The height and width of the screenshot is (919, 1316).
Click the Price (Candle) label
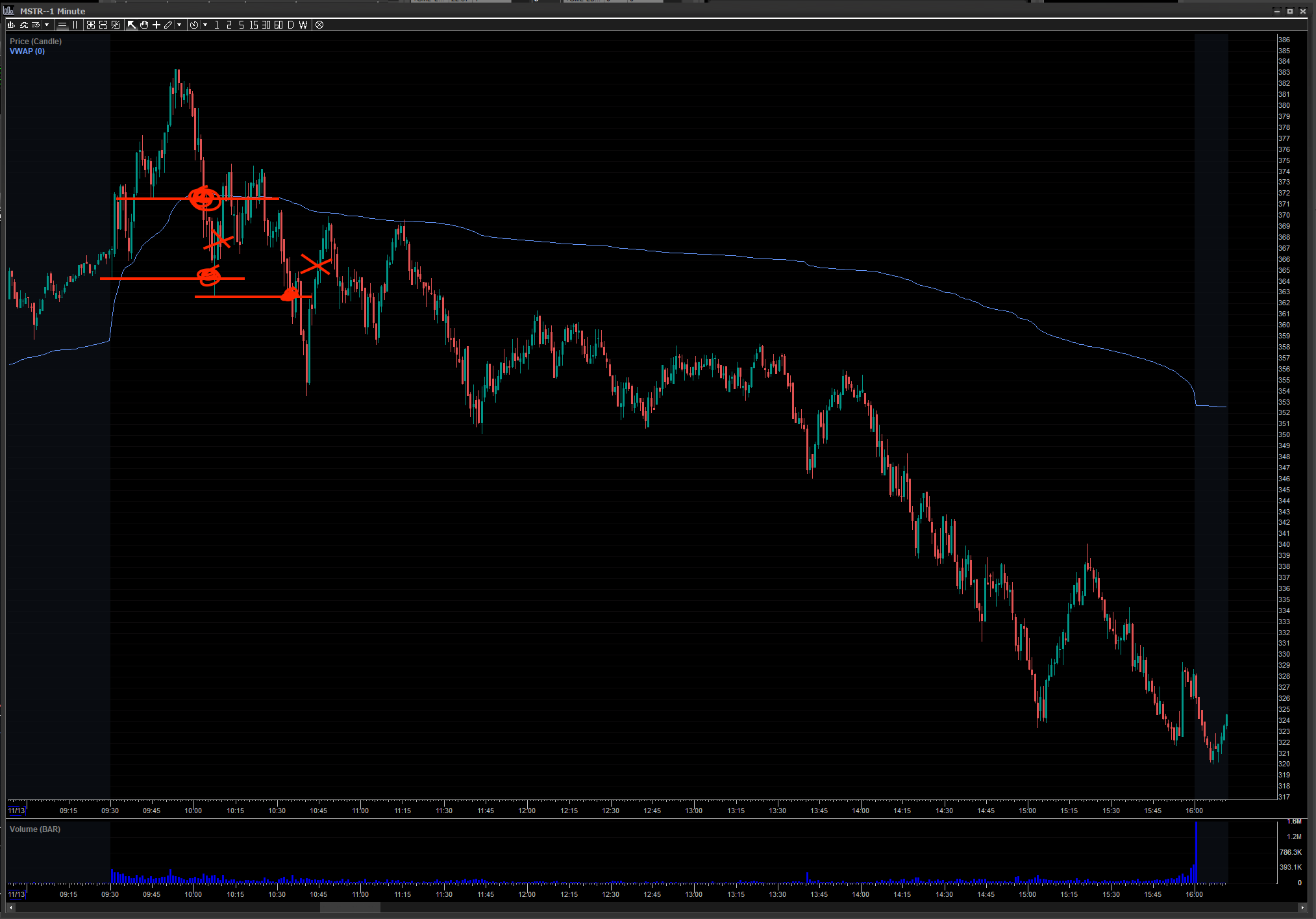pyautogui.click(x=36, y=41)
